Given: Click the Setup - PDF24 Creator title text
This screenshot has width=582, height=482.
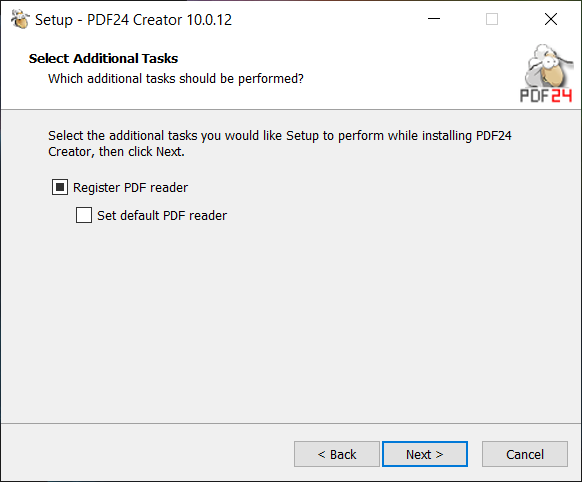Looking at the screenshot, I should point(133,20).
